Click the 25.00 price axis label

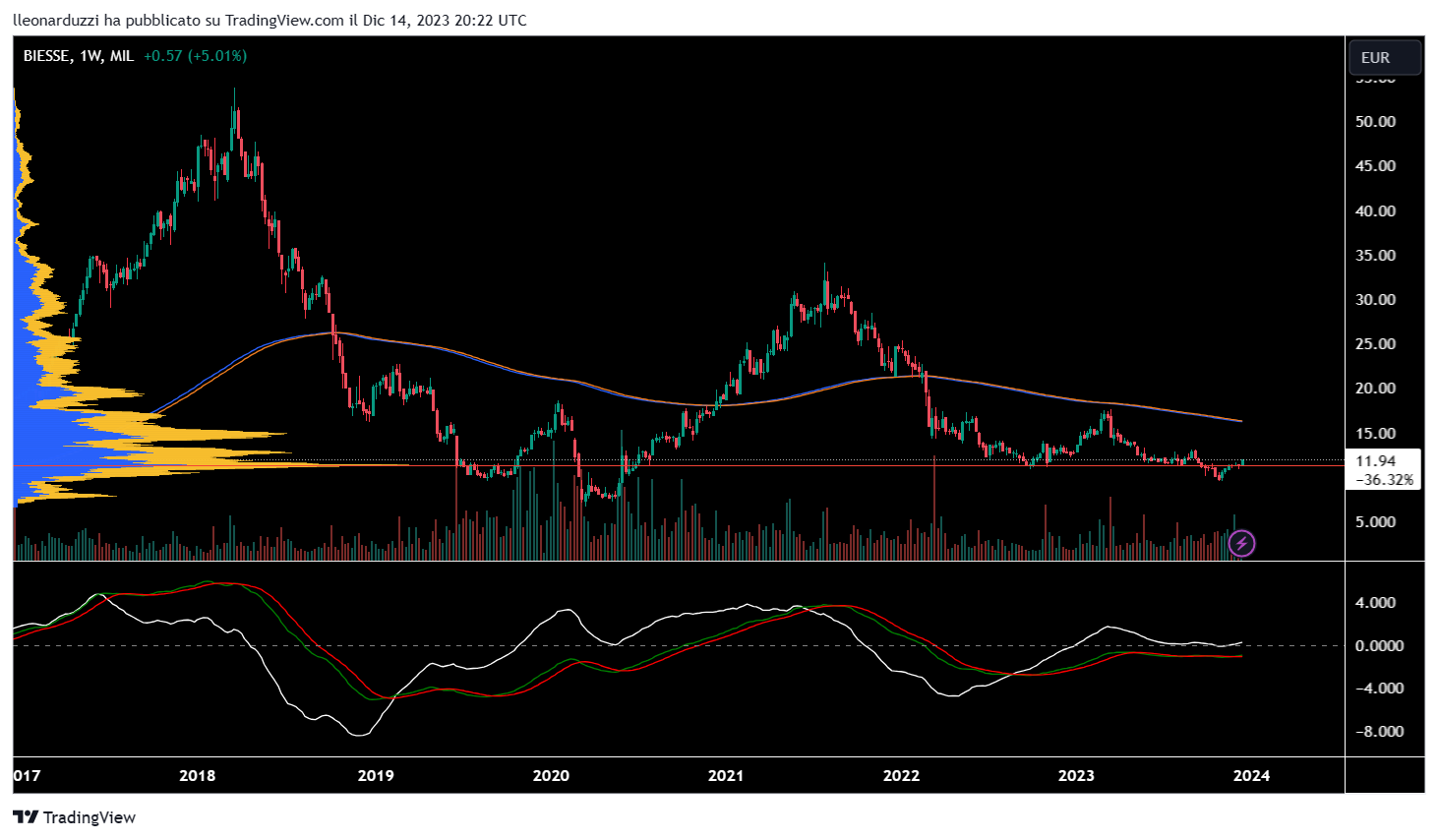(1375, 343)
